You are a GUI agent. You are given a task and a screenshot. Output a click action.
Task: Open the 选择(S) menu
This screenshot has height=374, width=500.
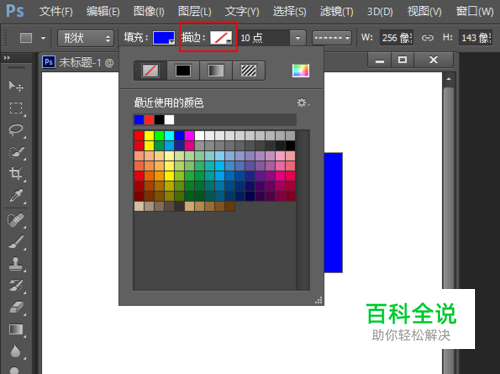tap(289, 12)
